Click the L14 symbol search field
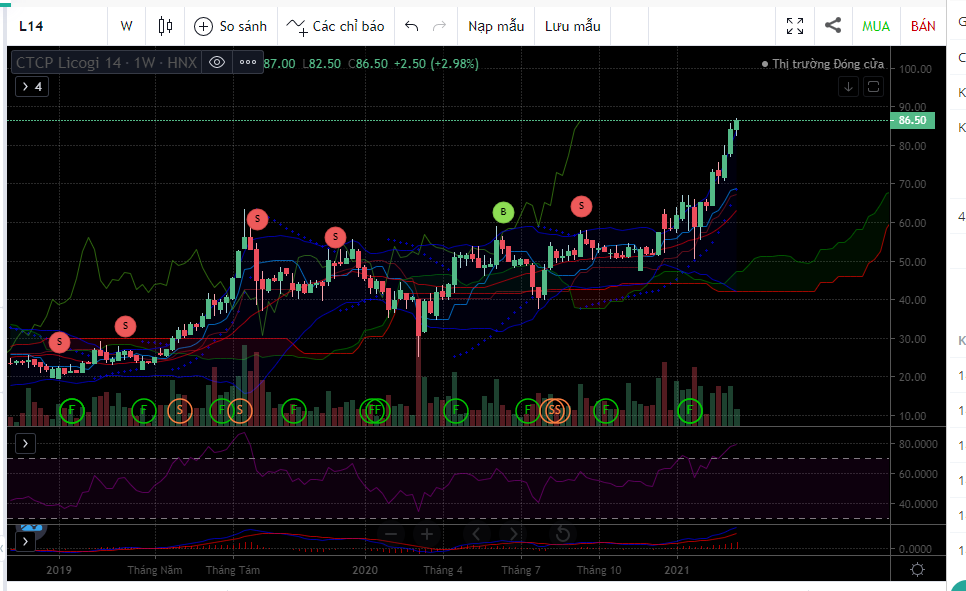The image size is (966, 591). click(57, 26)
